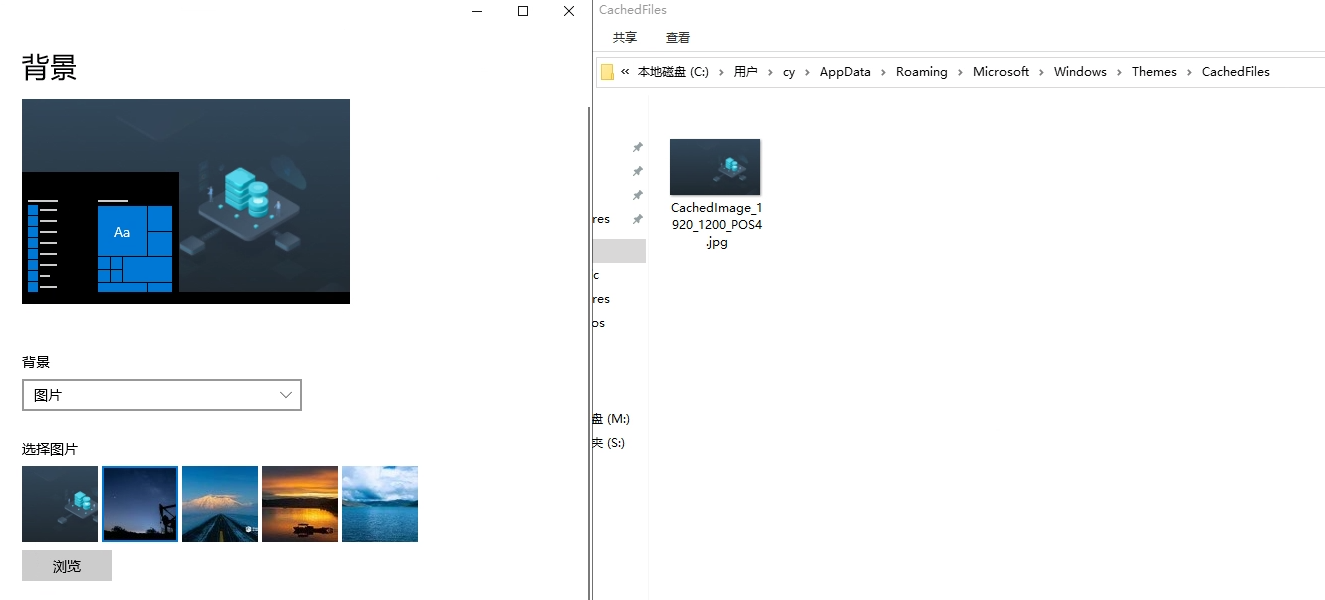This screenshot has width=1325, height=600.
Task: Click the folder icon in the address bar
Action: tap(607, 72)
